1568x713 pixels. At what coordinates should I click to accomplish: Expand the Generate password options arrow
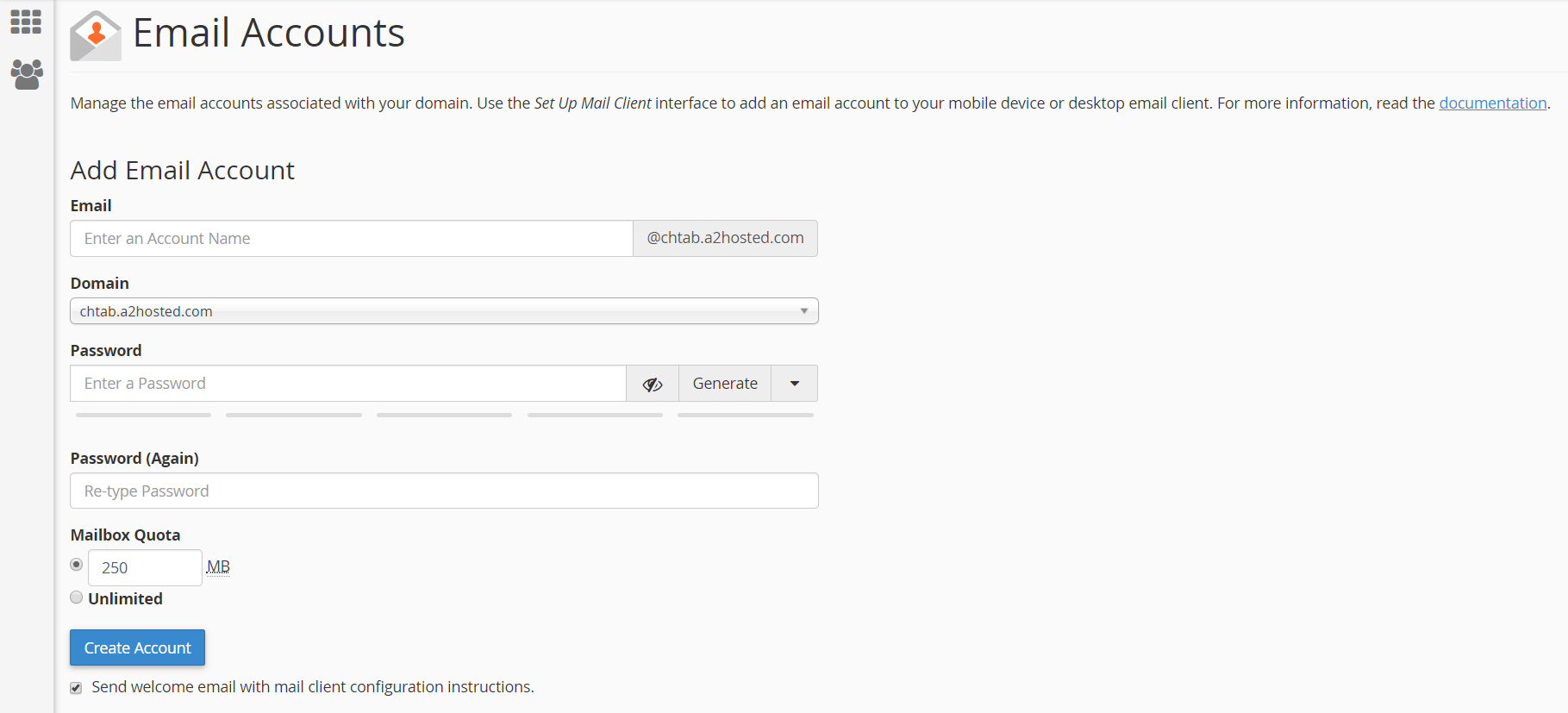pos(795,384)
